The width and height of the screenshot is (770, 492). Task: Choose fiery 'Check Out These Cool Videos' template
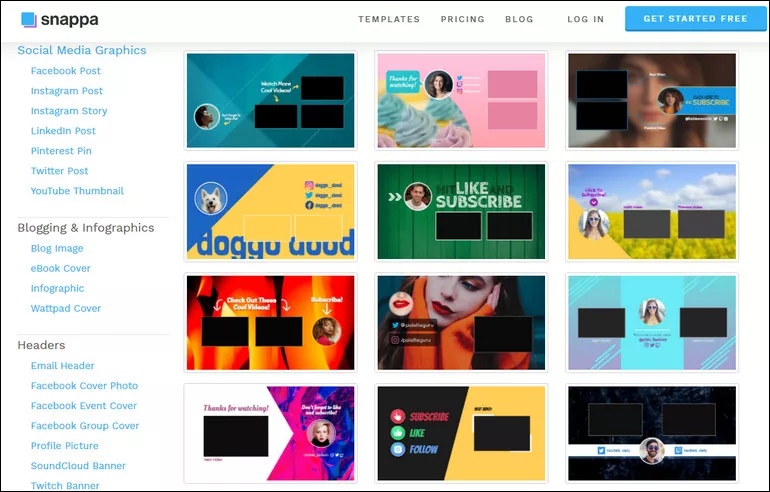click(271, 323)
